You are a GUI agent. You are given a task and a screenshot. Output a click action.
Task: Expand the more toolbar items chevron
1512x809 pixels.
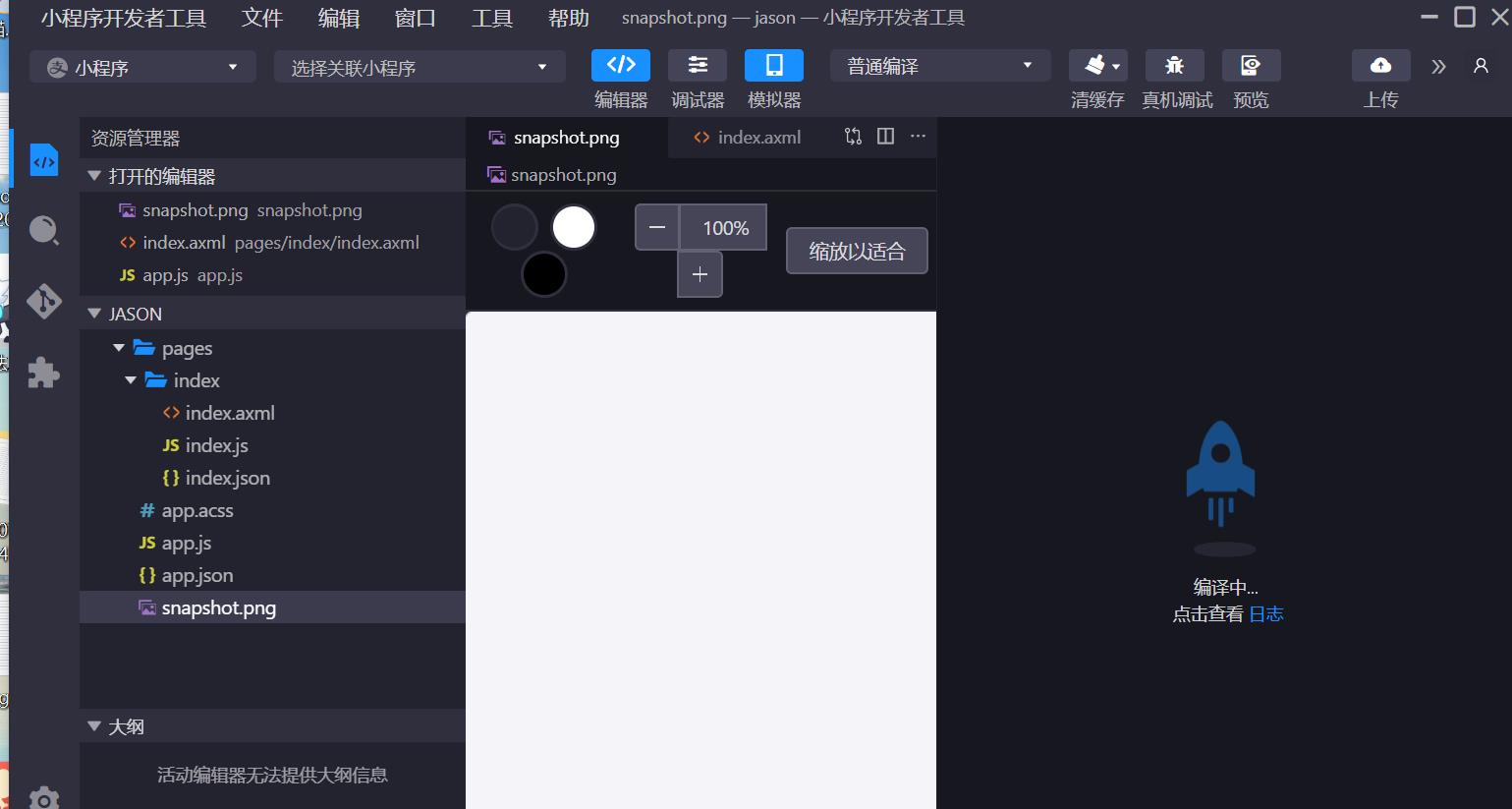[1438, 66]
